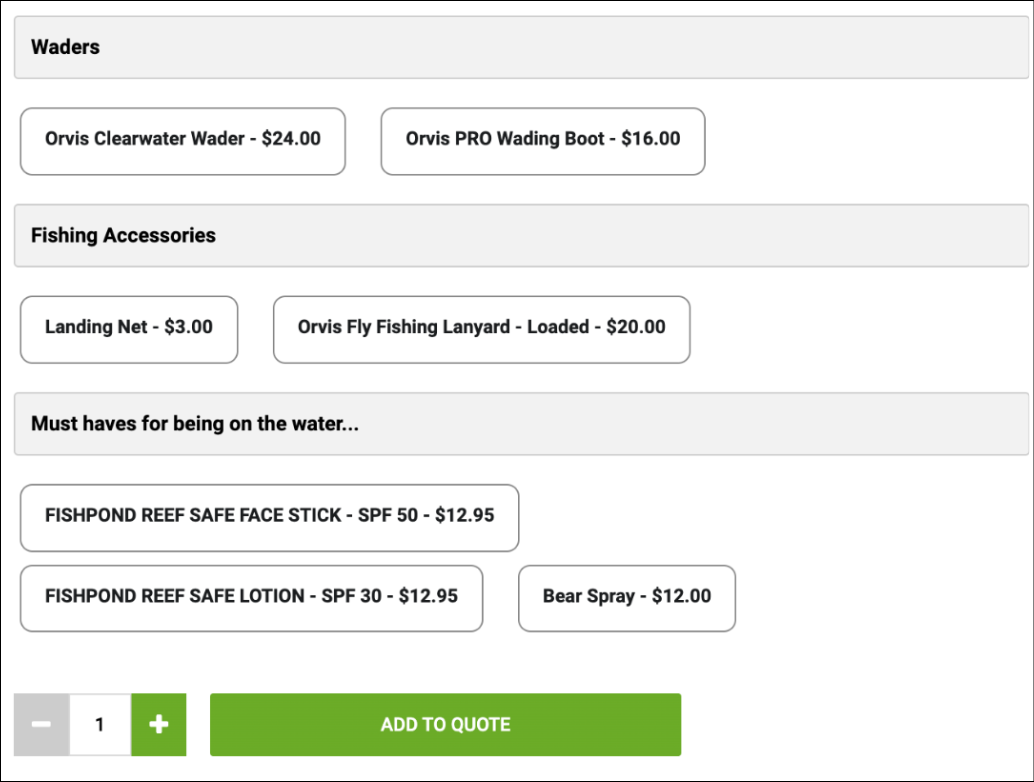This screenshot has height=782, width=1034.
Task: Increase quantity with the plus icon
Action: [x=158, y=725]
